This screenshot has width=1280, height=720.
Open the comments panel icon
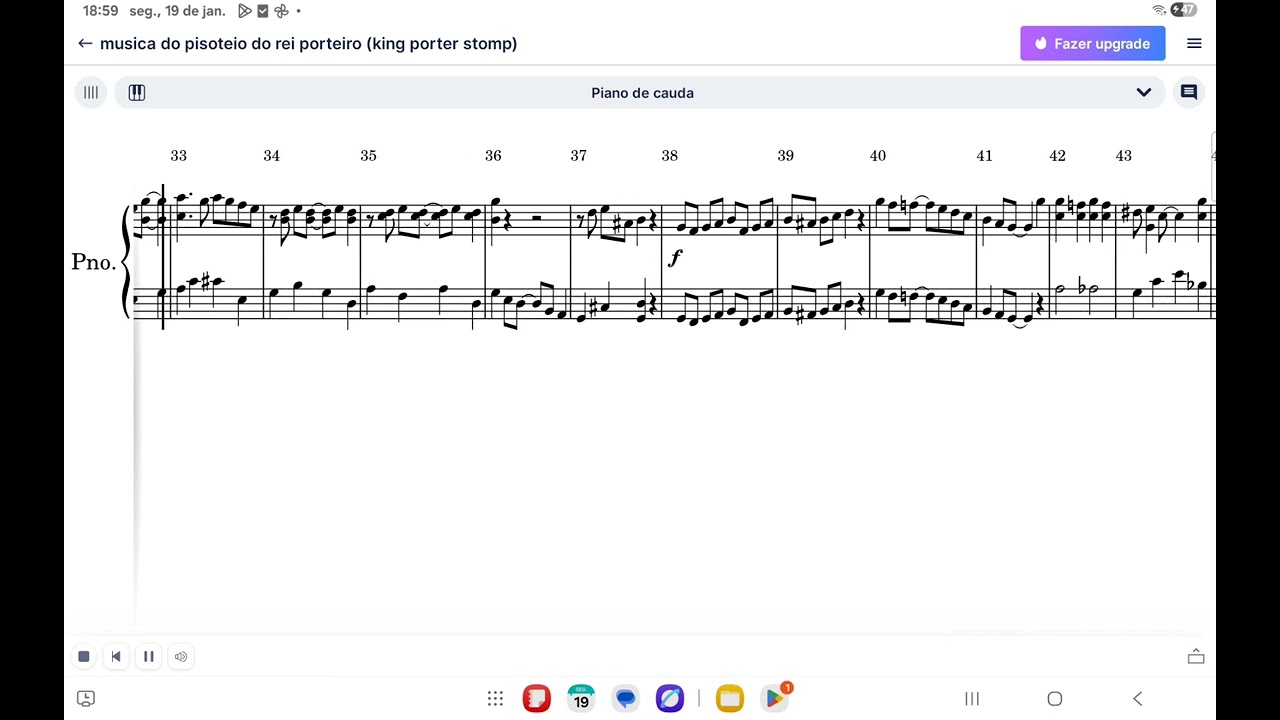point(1189,92)
